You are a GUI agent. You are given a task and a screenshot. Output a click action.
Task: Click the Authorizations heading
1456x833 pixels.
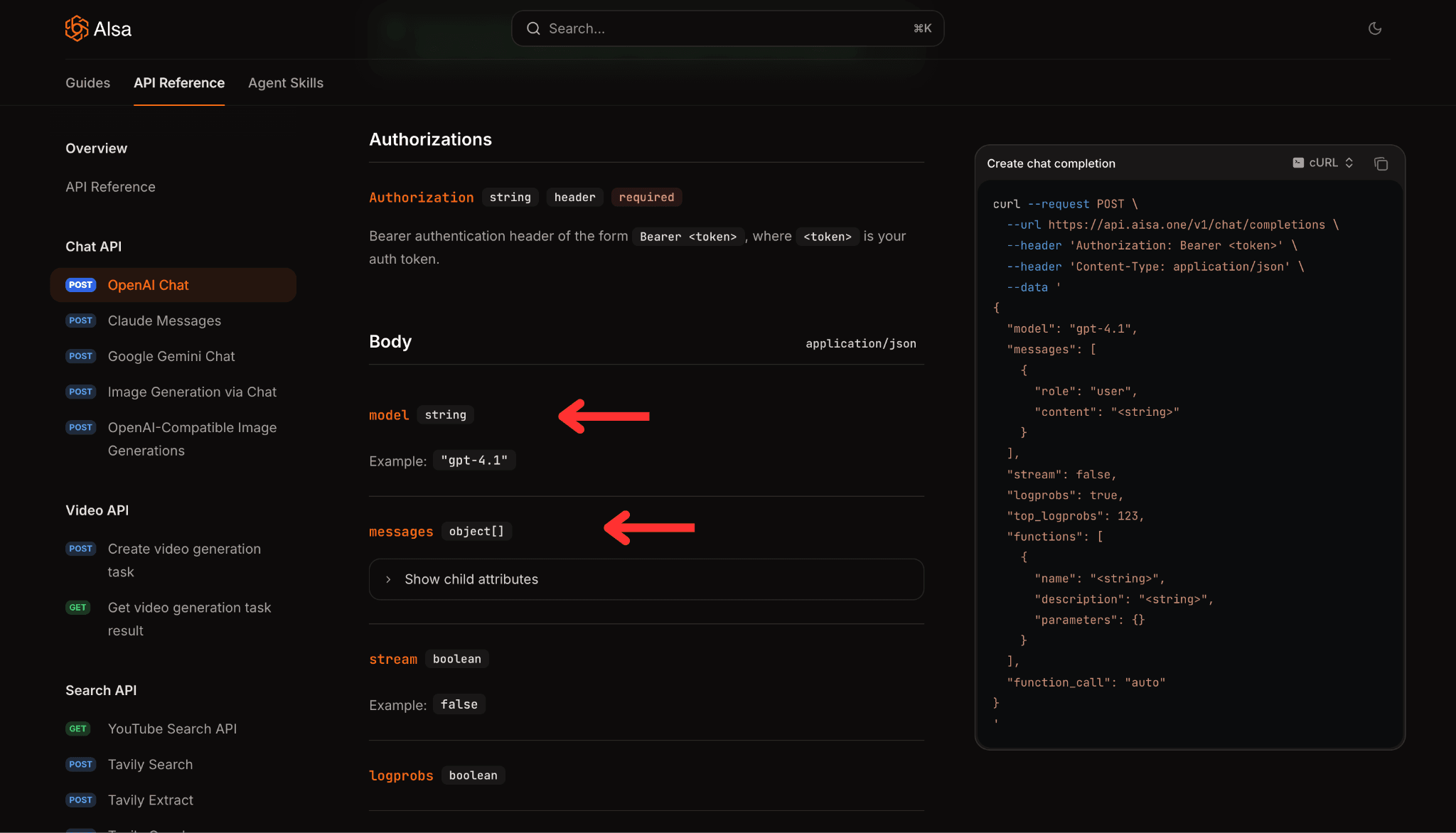430,139
